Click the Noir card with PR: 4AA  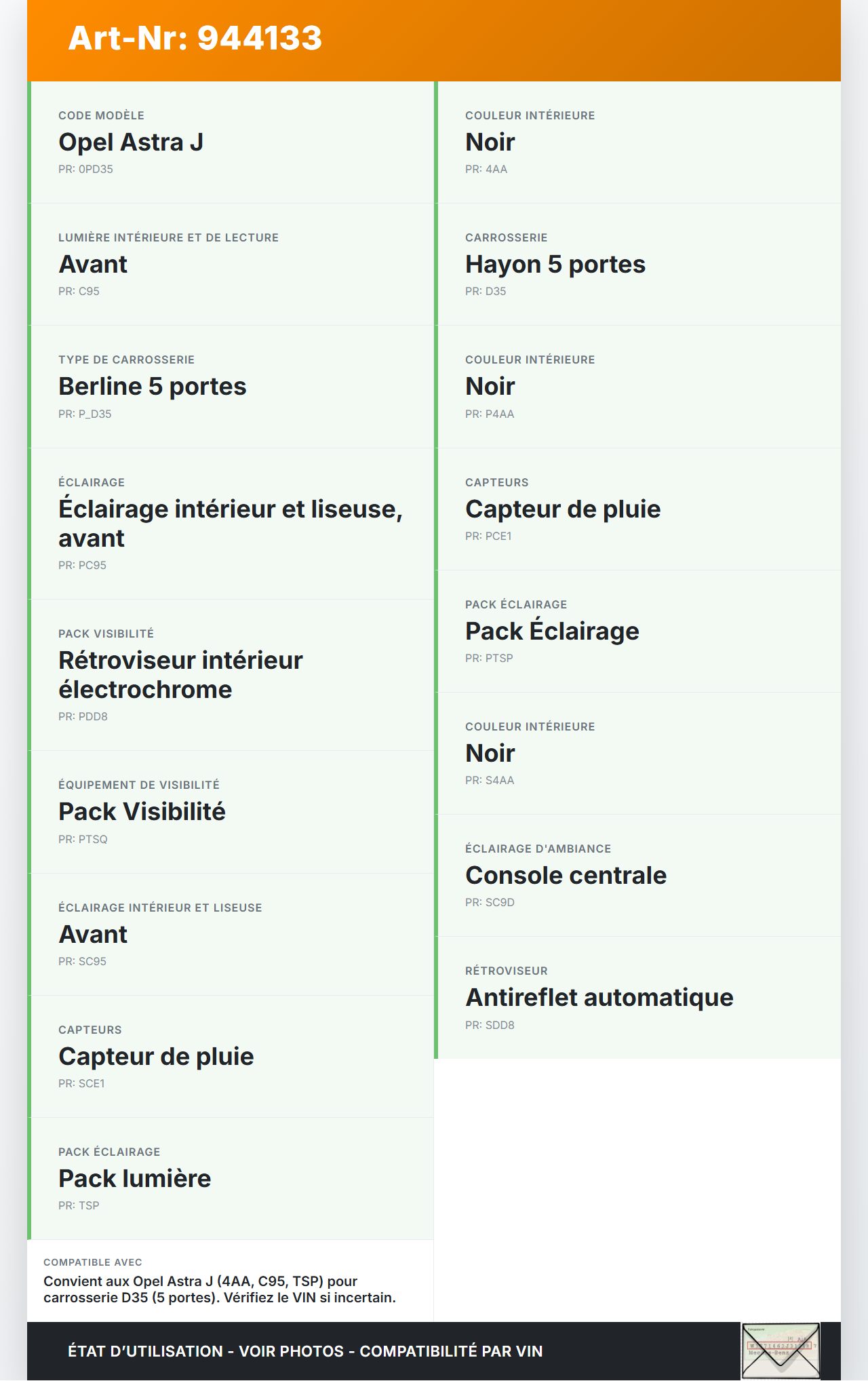click(637, 142)
